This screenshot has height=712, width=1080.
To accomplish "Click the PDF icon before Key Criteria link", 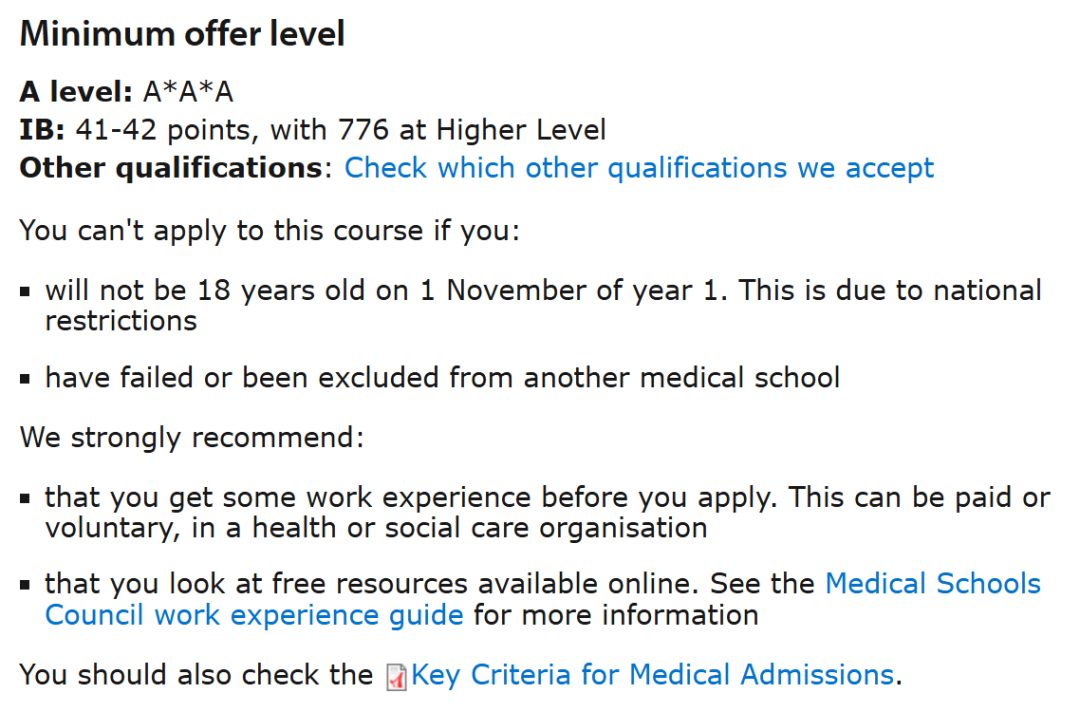I will point(396,677).
